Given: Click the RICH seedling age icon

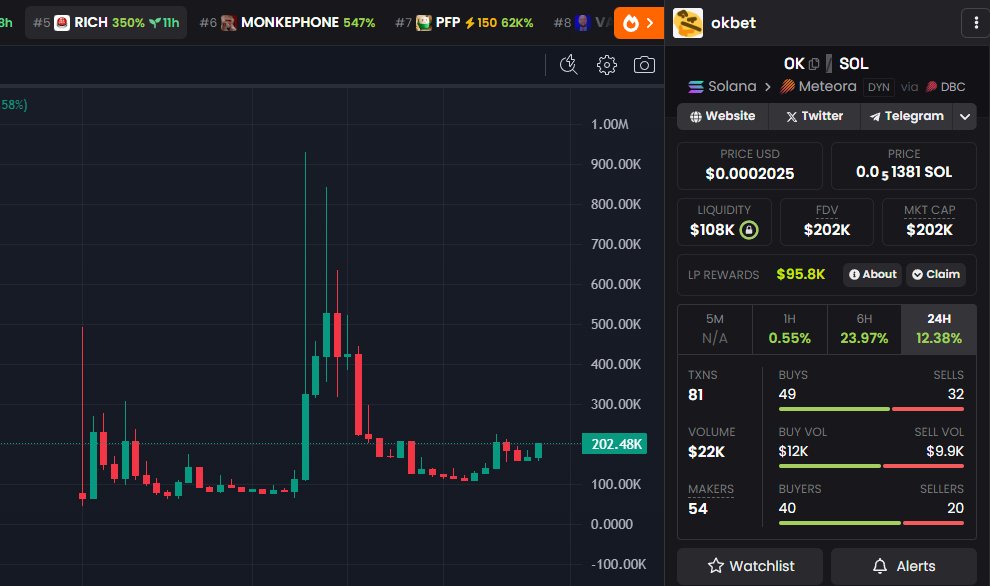Looking at the screenshot, I should [x=155, y=23].
